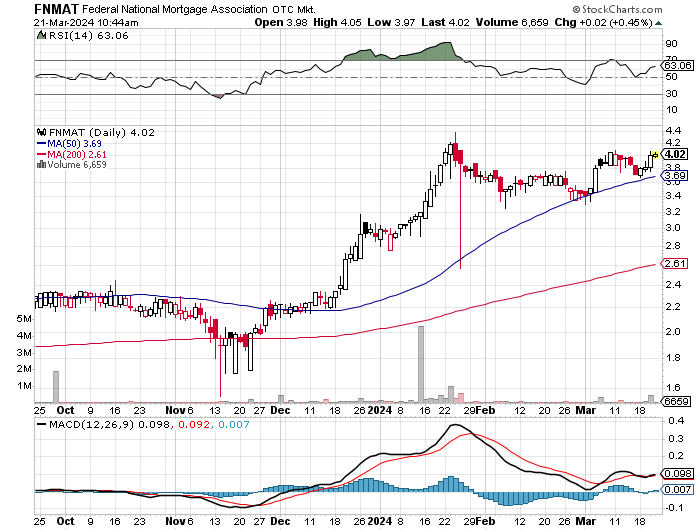Click the Open 3.98 value
Screen dimensions: 700x530
(x=281, y=22)
